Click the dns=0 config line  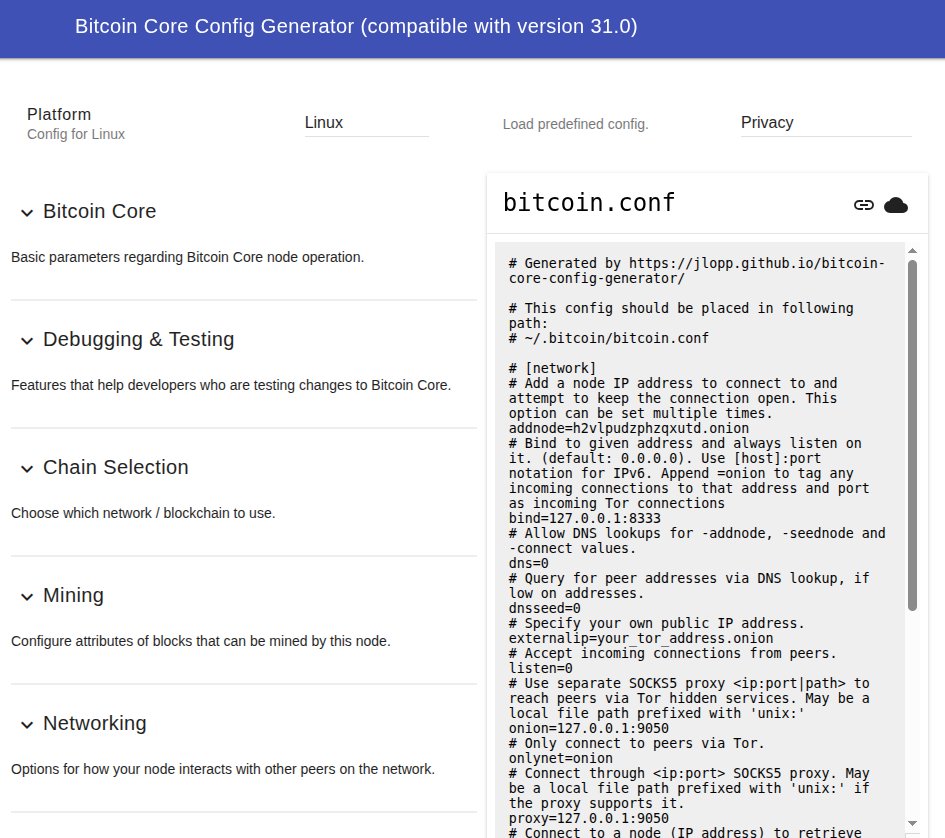point(529,563)
